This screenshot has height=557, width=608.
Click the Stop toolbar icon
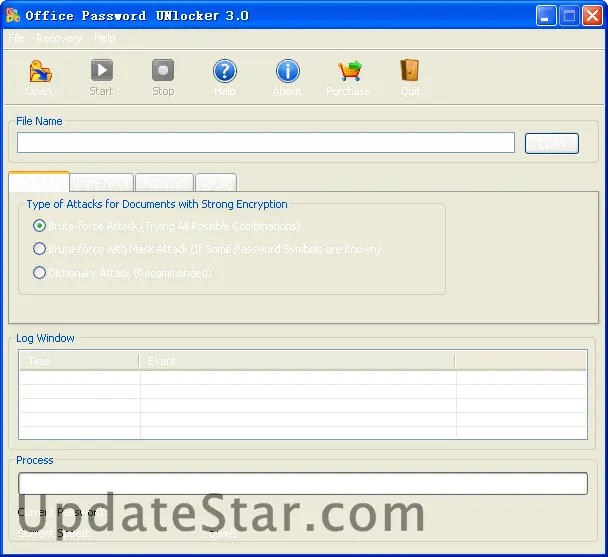coord(163,70)
